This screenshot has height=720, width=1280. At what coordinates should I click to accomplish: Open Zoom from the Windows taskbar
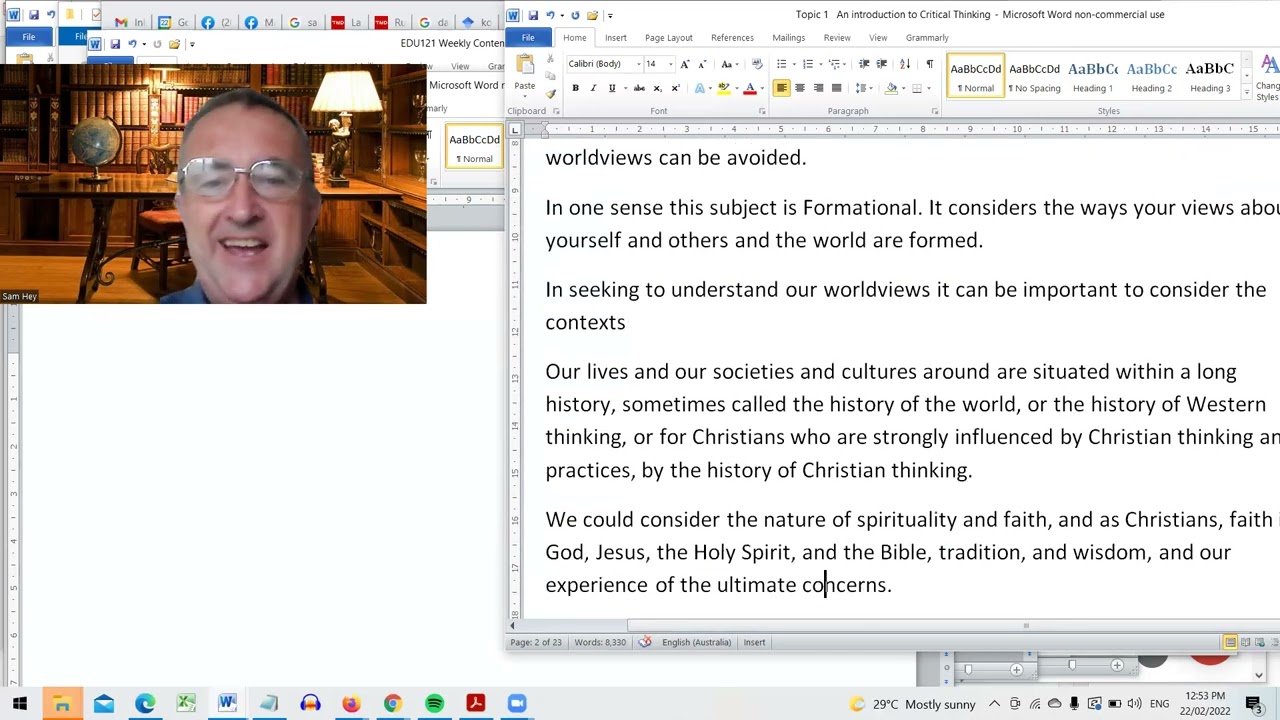click(x=517, y=704)
